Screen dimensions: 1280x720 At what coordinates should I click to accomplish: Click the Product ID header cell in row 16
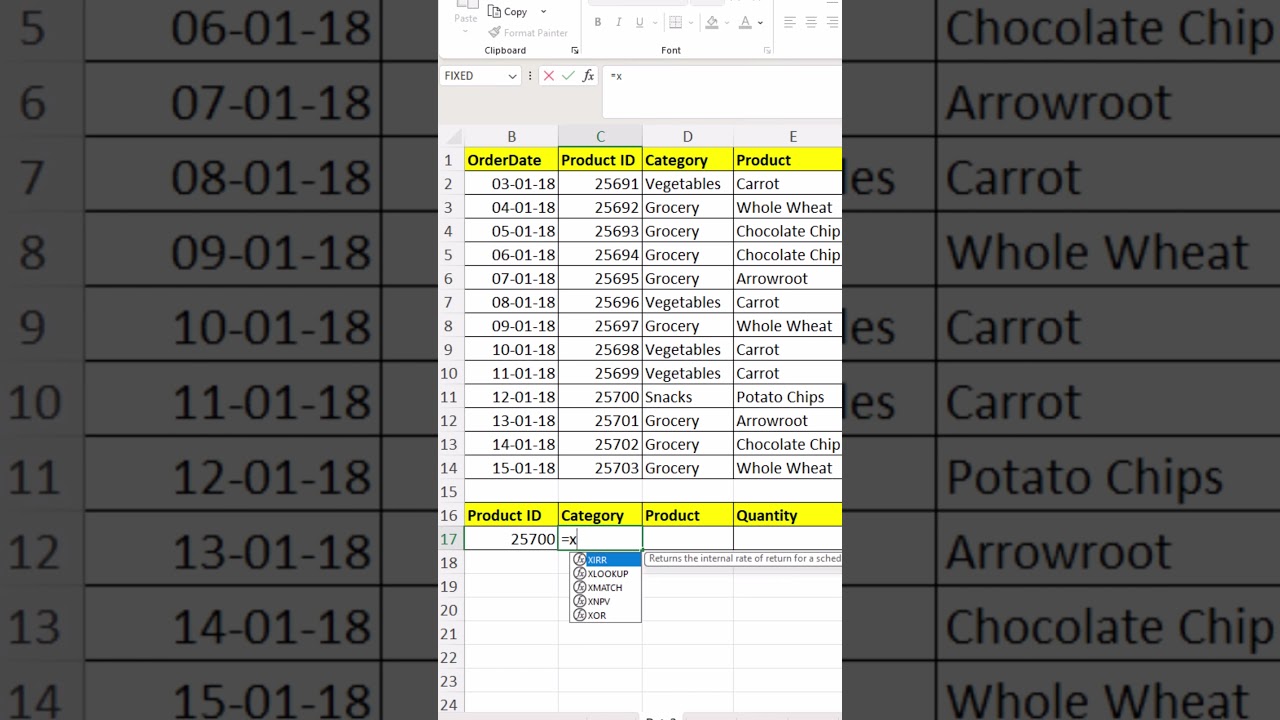pyautogui.click(x=511, y=515)
